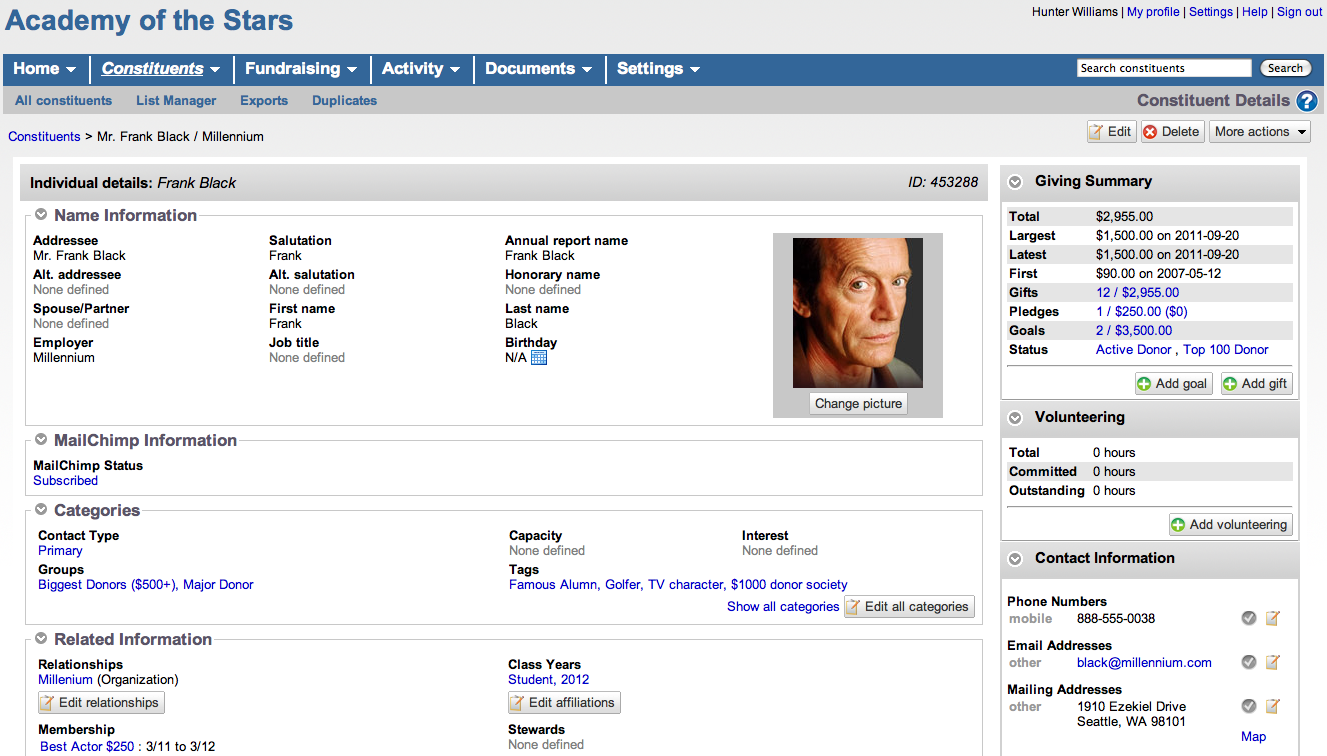Click the edit icon beside the mailing address
The image size is (1327, 756).
pyautogui.click(x=1272, y=707)
